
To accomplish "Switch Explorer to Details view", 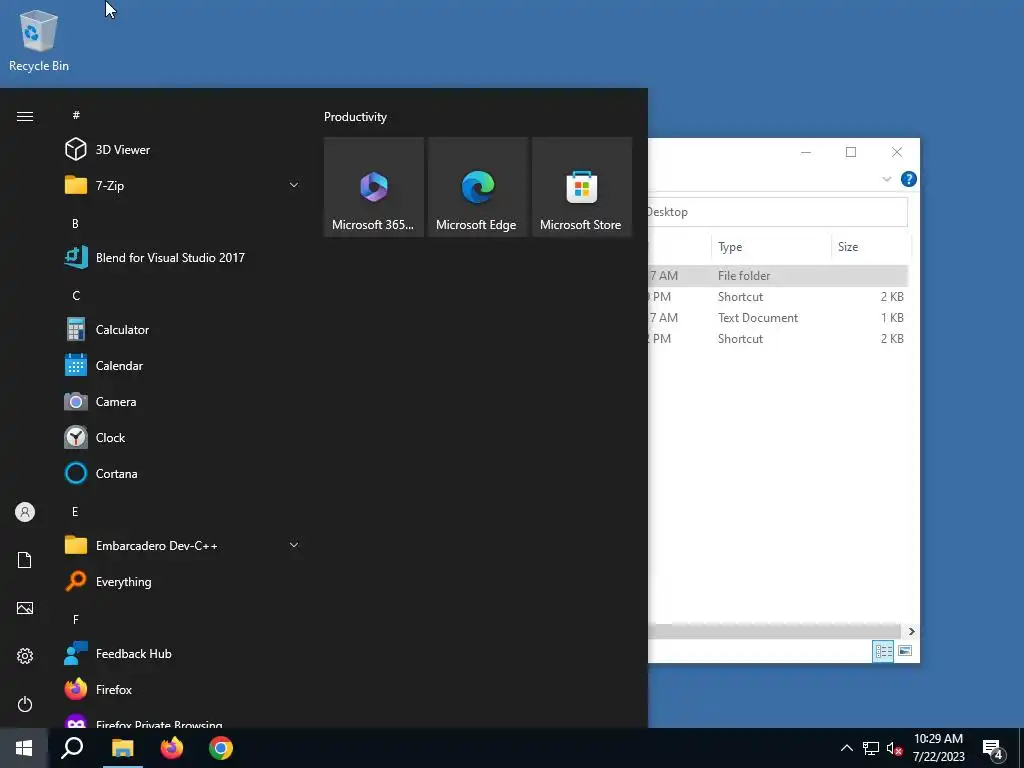I will 883,651.
